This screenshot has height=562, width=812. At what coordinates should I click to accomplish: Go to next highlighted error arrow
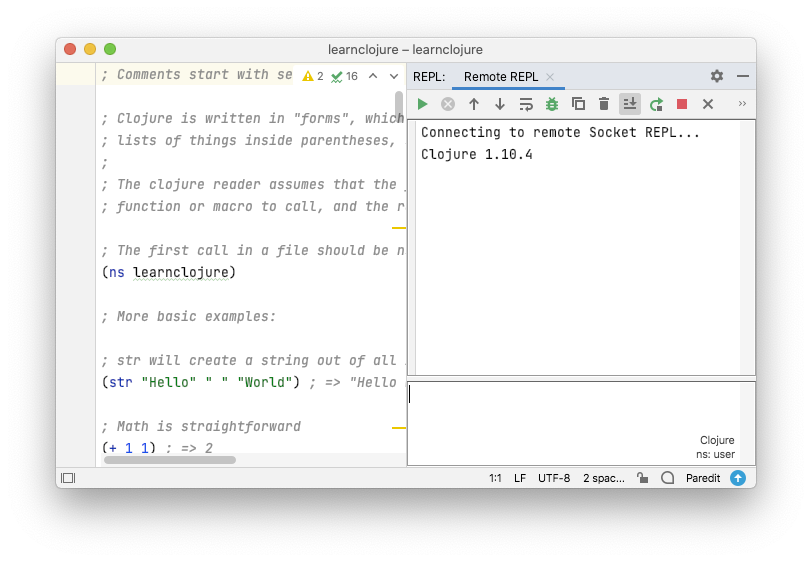pyautogui.click(x=394, y=76)
